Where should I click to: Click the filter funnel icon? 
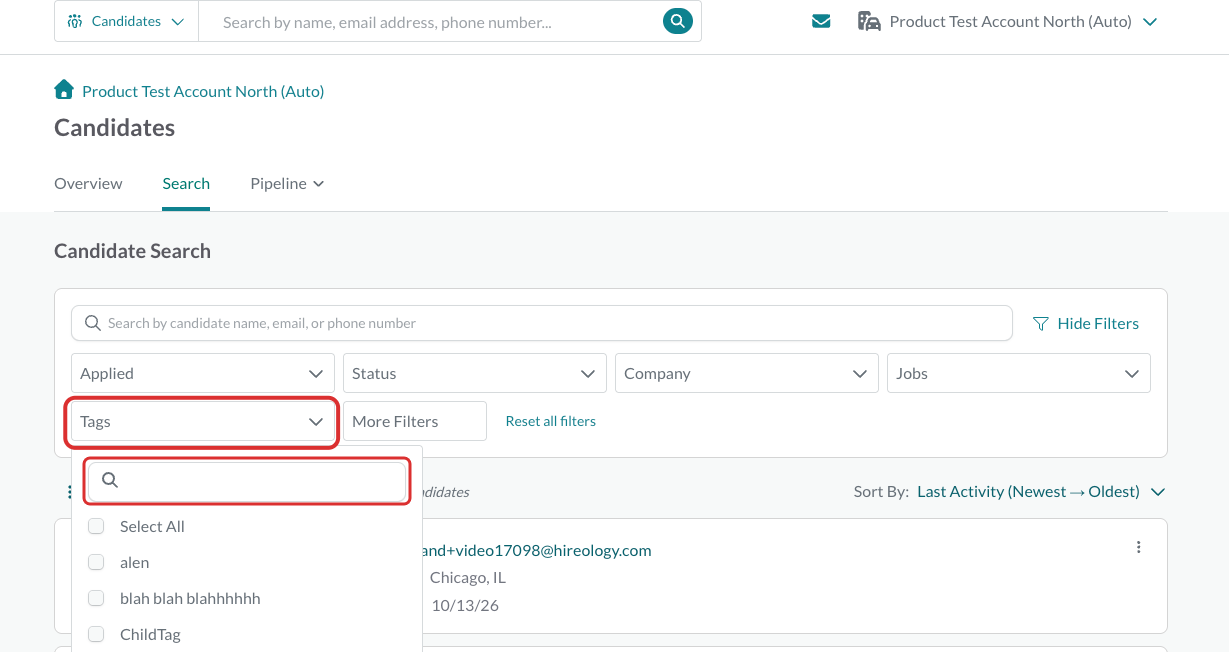(1041, 324)
